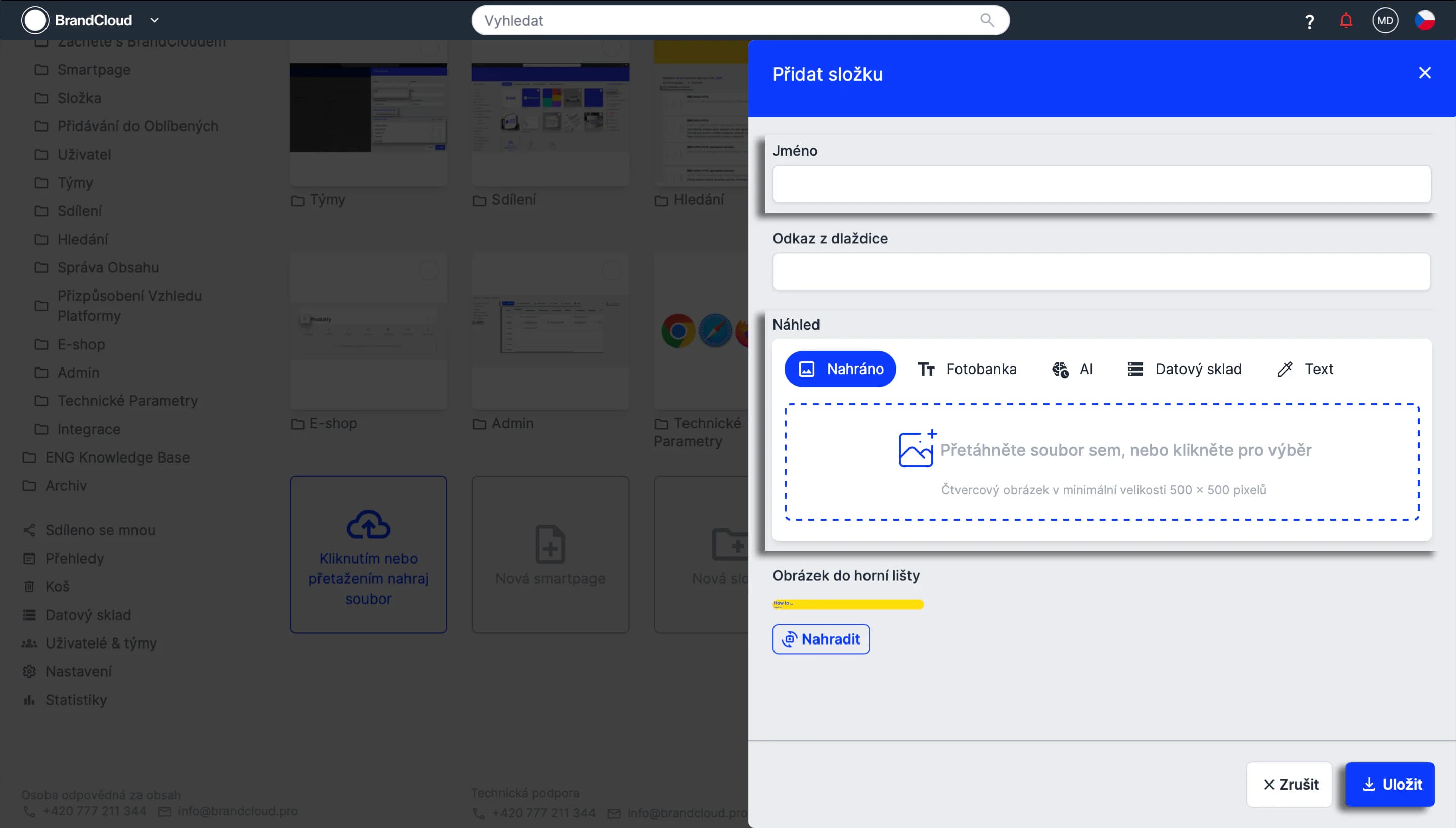Toggle the selection circle on E-shop tile
Screen dimensions: 1456x828
[429, 270]
